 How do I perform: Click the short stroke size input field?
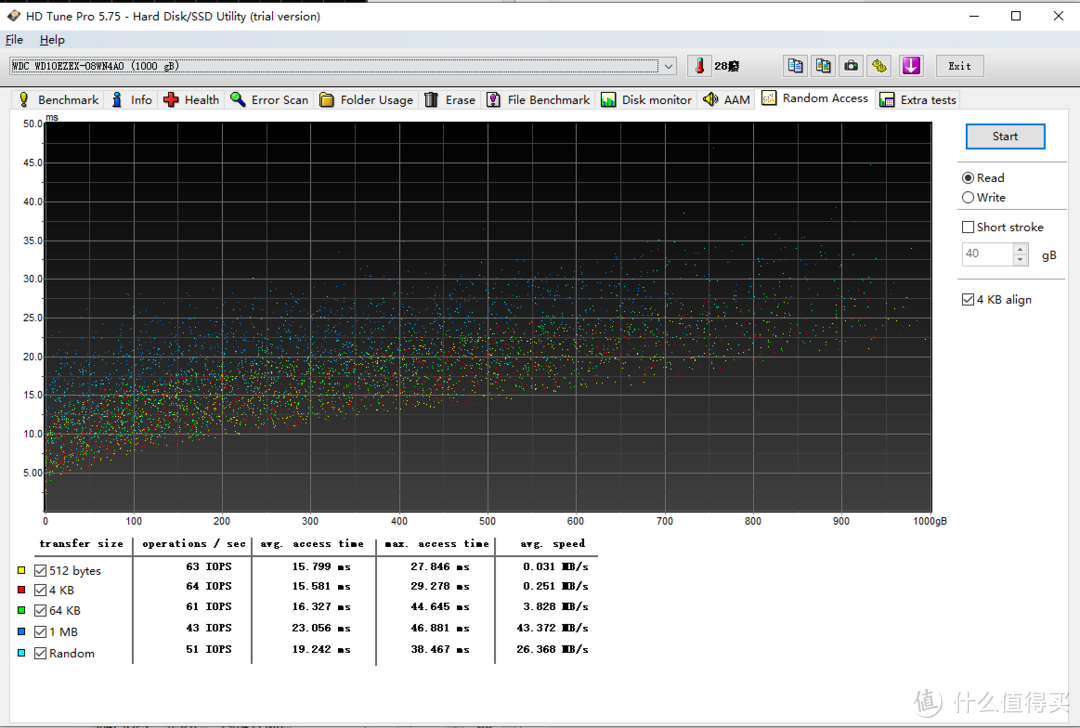point(988,254)
